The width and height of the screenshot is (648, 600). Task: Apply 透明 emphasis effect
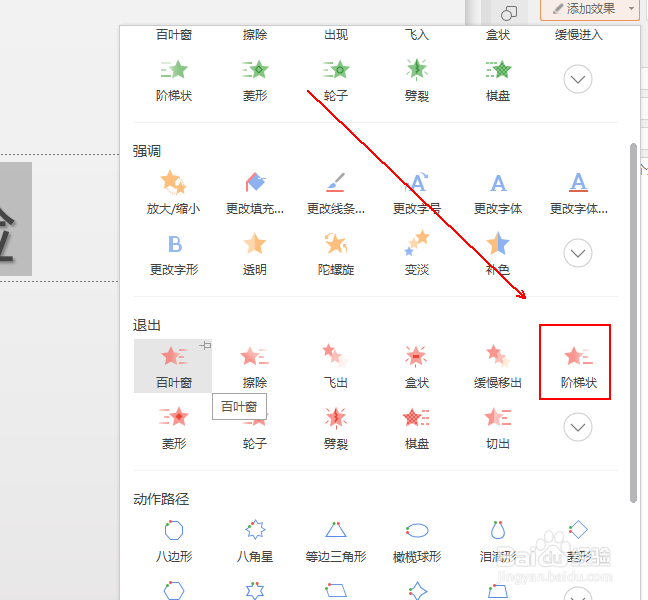click(x=255, y=254)
